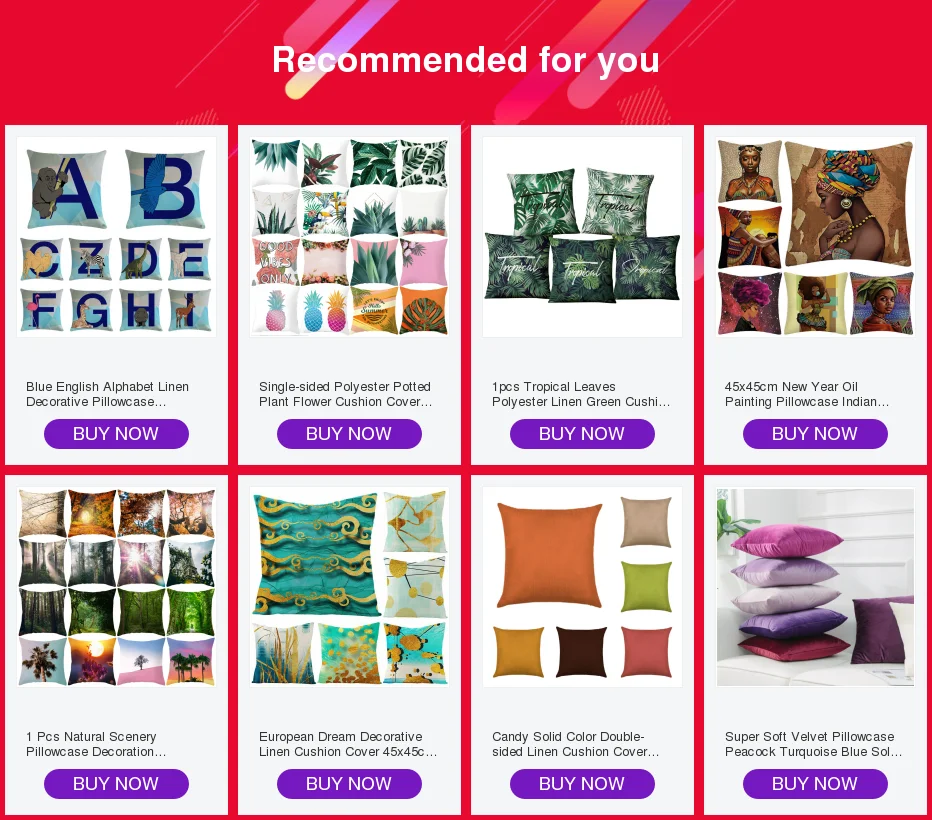
Task: Buy the Potted Plant Flower cushion cover
Action: coord(350,434)
